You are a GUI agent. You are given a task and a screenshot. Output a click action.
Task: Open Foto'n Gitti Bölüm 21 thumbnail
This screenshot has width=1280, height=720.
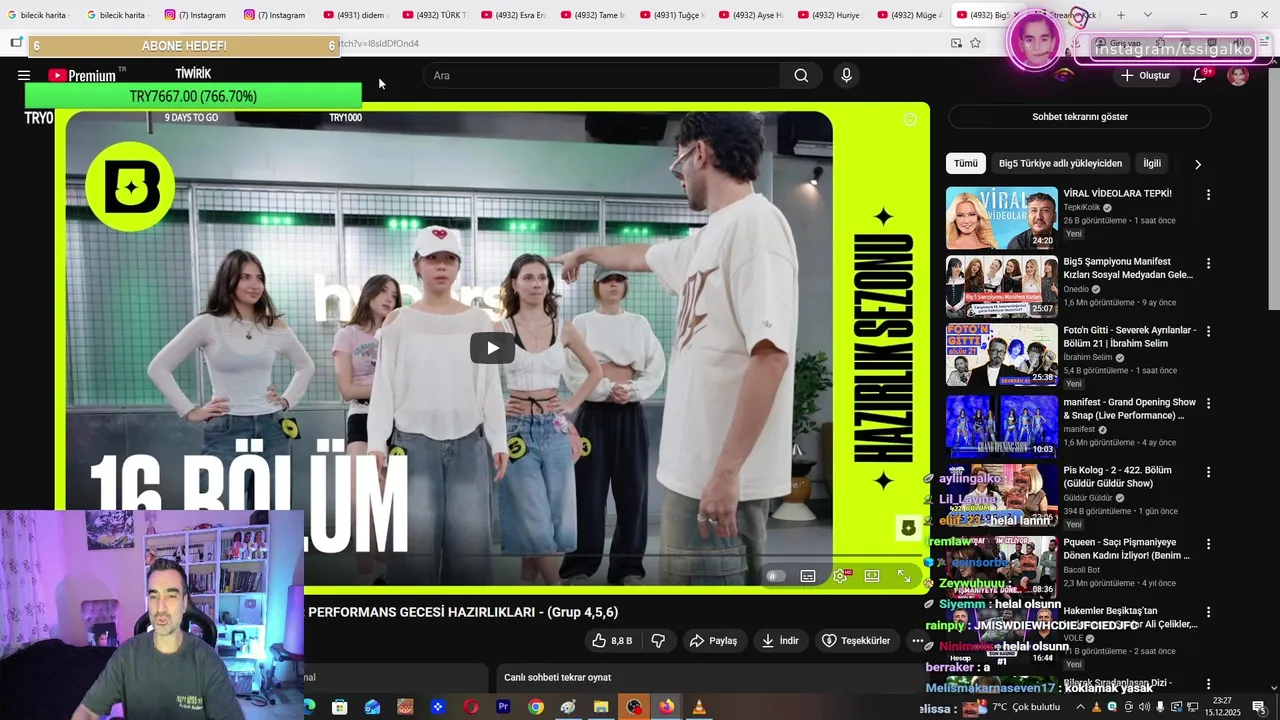(x=1002, y=355)
